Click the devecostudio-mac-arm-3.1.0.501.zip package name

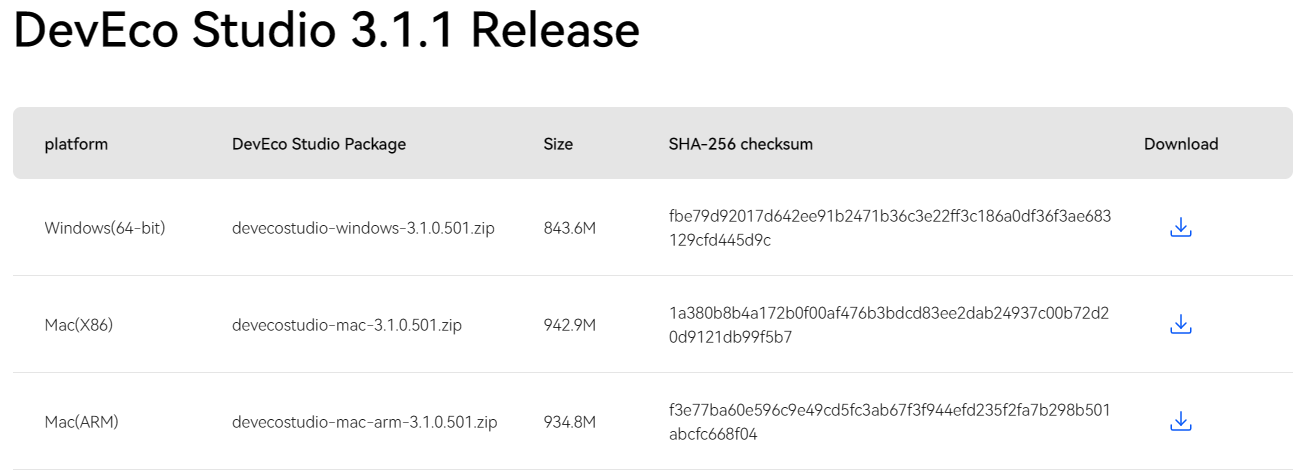364,422
